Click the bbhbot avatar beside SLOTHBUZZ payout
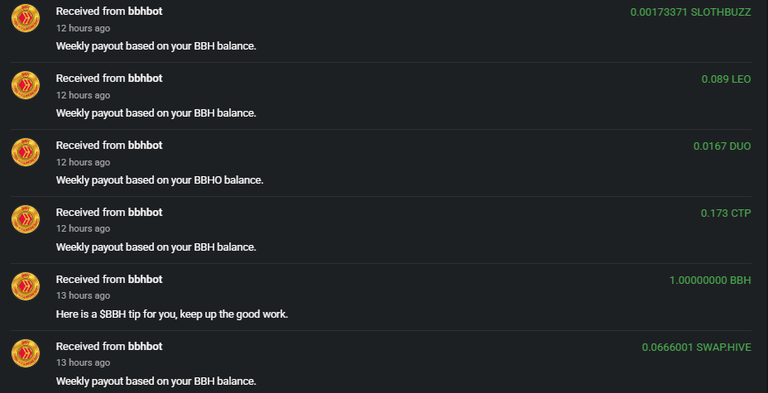Image resolution: width=768 pixels, height=393 pixels. (25, 18)
